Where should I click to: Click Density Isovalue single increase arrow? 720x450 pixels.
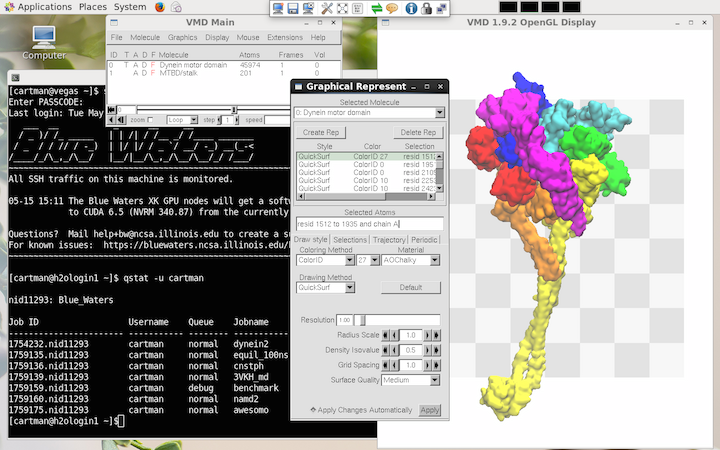[x=427, y=350]
